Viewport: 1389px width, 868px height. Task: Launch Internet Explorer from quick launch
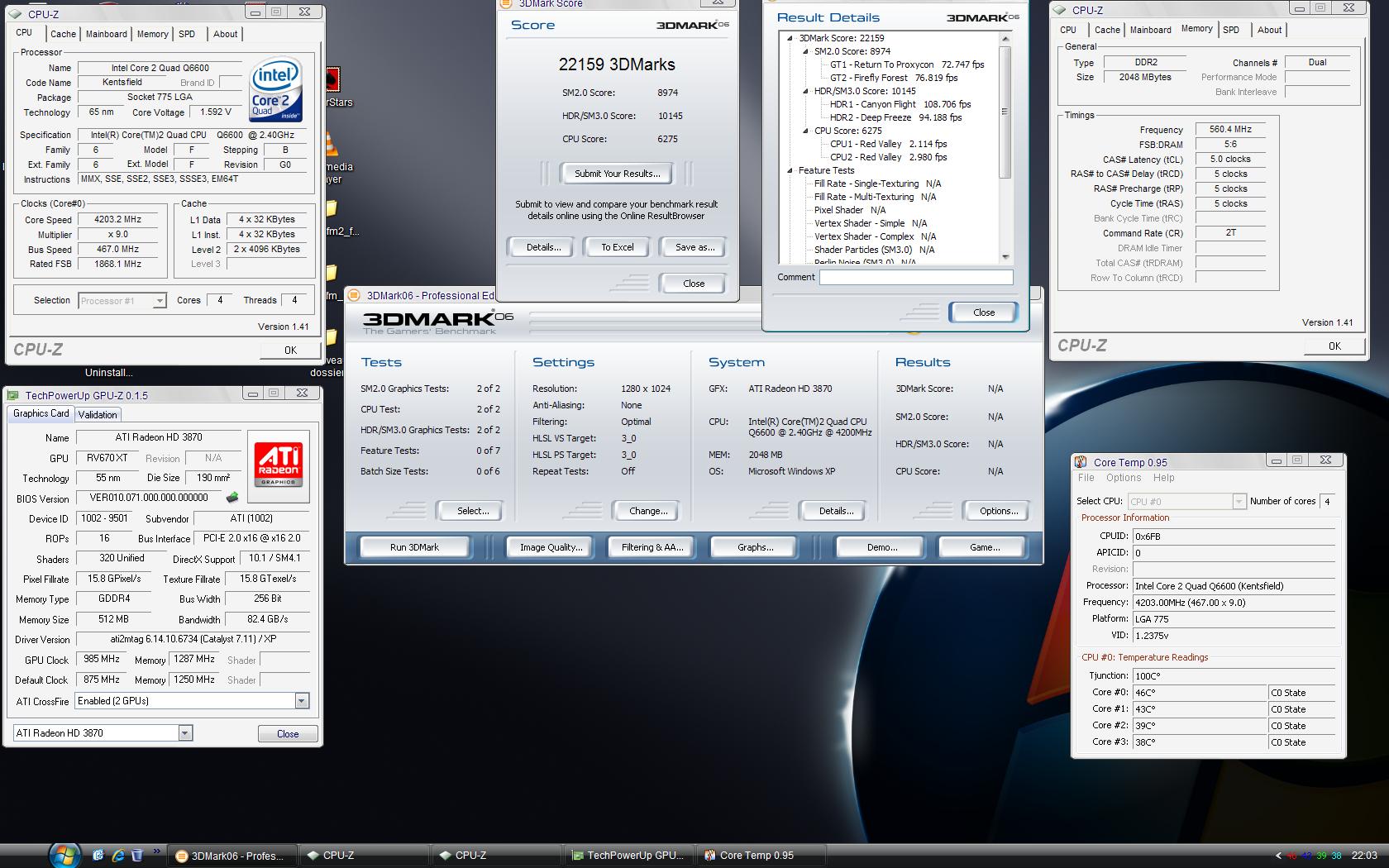tap(117, 856)
